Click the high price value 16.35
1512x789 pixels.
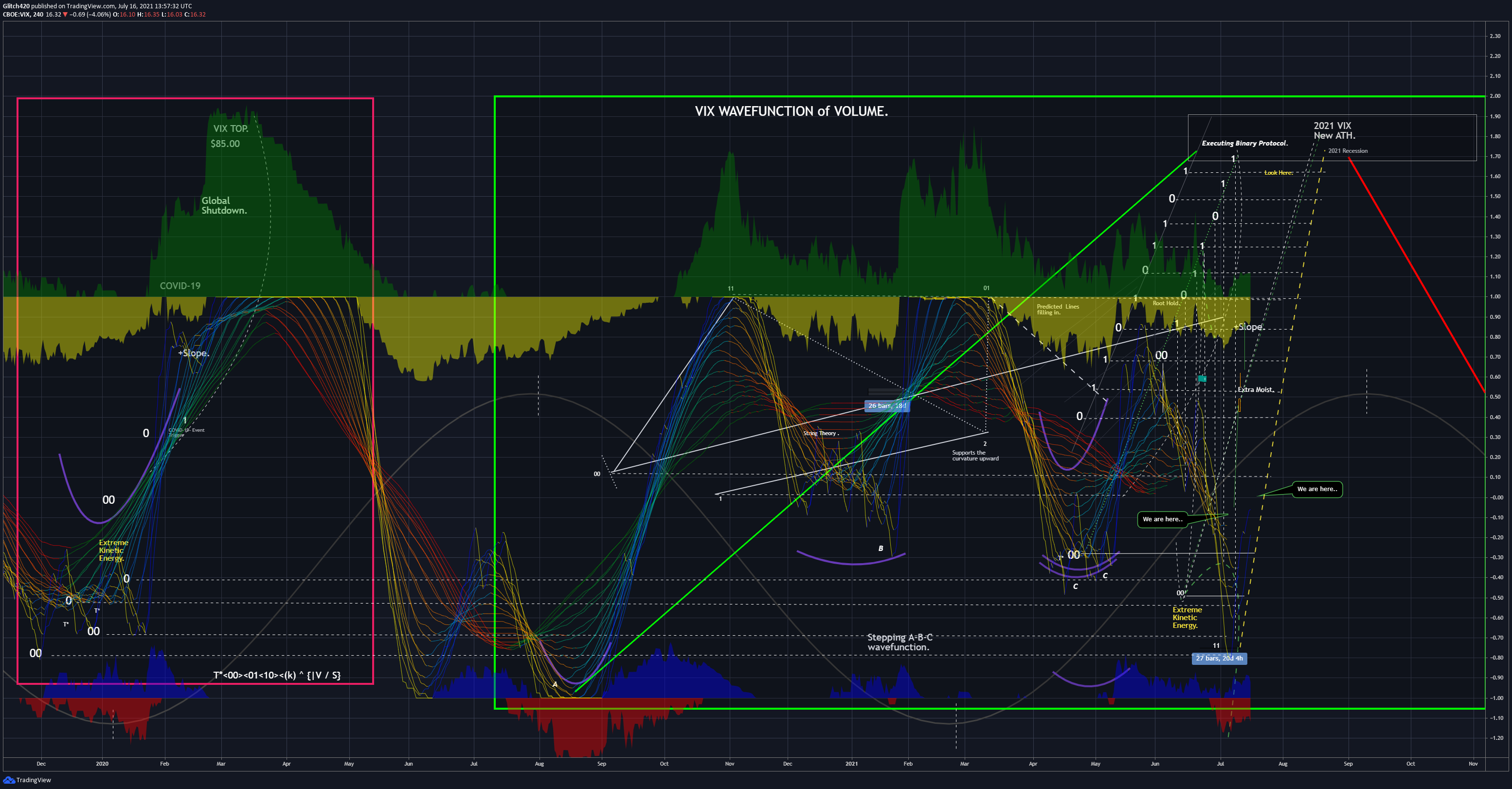[x=151, y=15]
